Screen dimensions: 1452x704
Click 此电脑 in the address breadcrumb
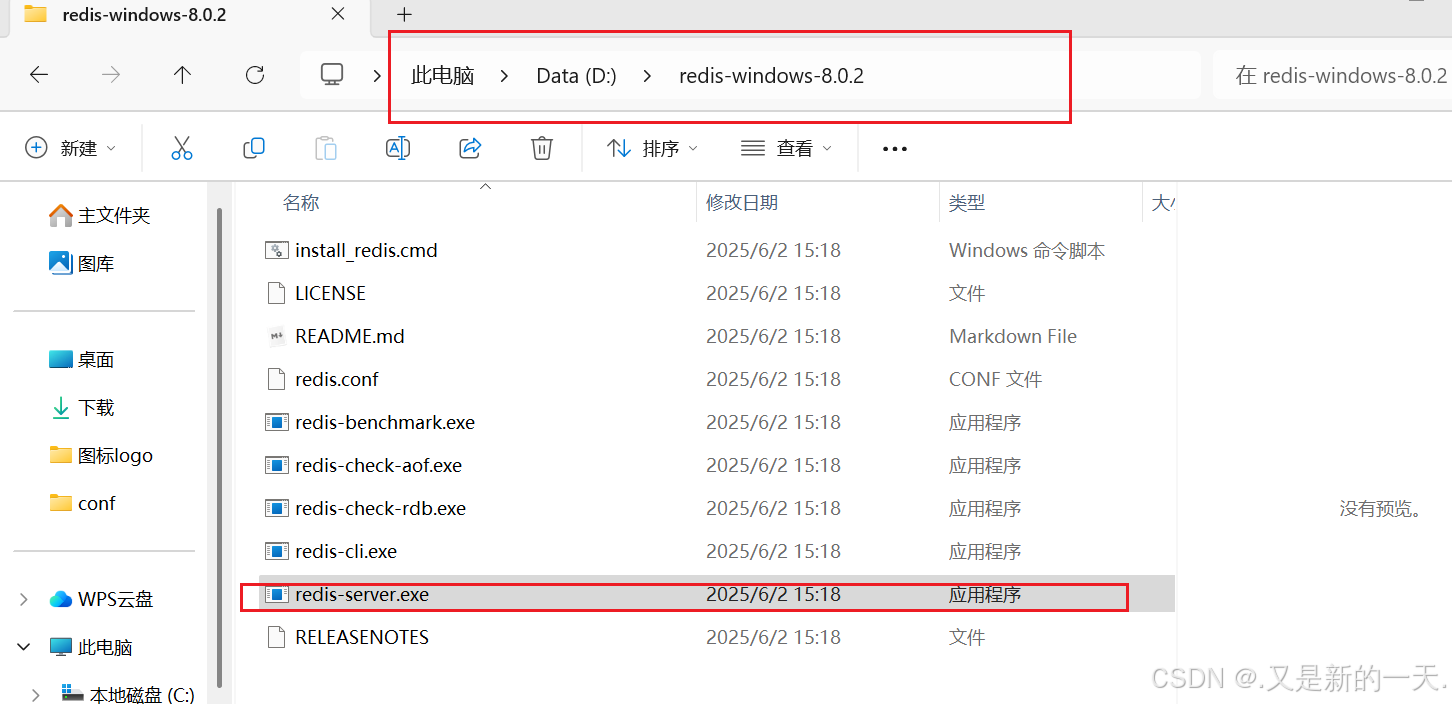click(443, 76)
